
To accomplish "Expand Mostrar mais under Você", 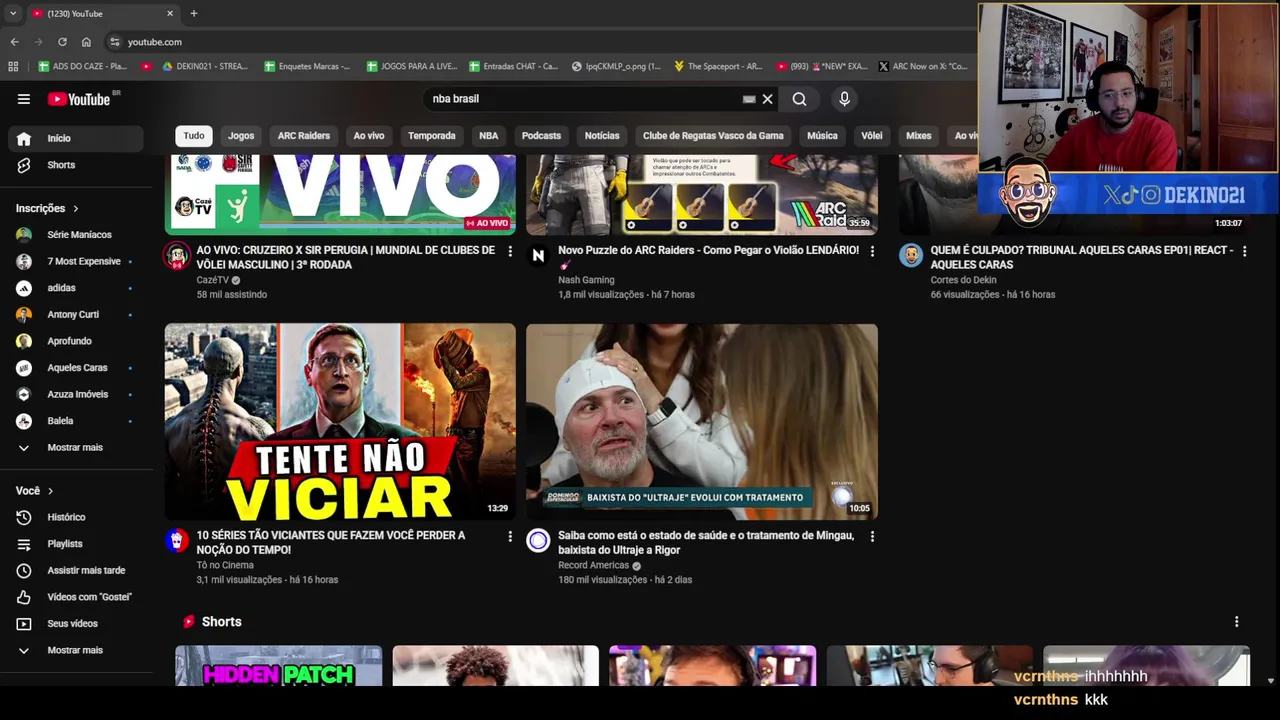I will tap(75, 650).
